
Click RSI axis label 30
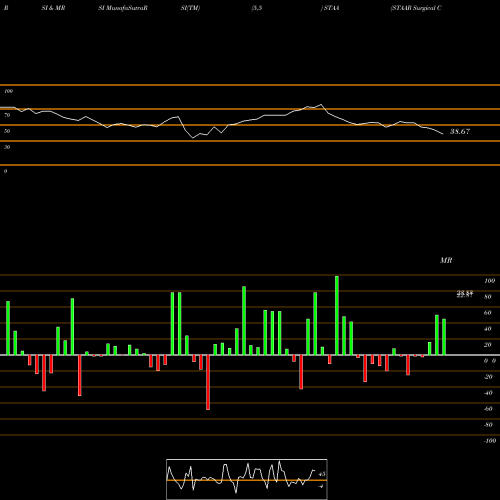click(x=7, y=147)
